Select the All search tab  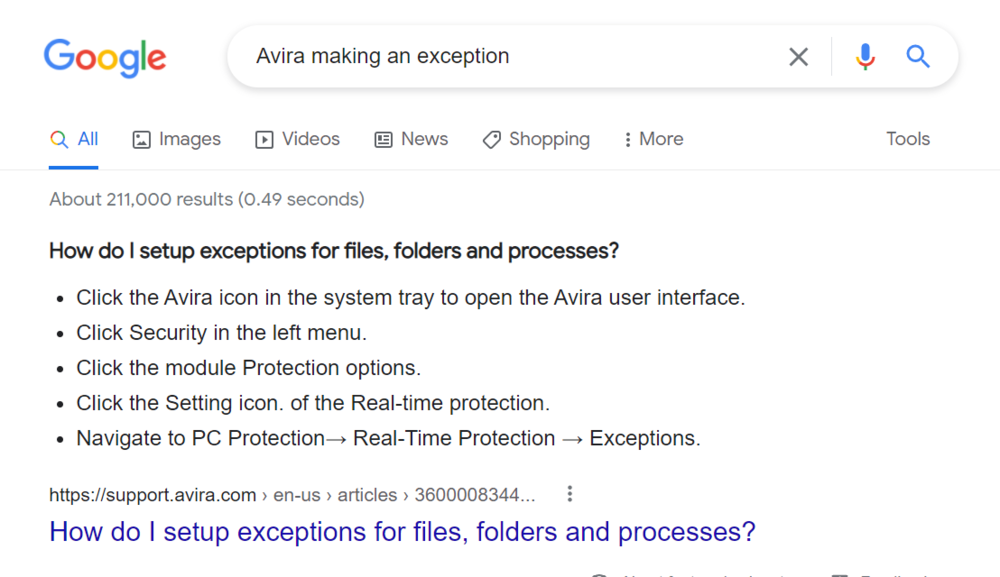coord(74,139)
